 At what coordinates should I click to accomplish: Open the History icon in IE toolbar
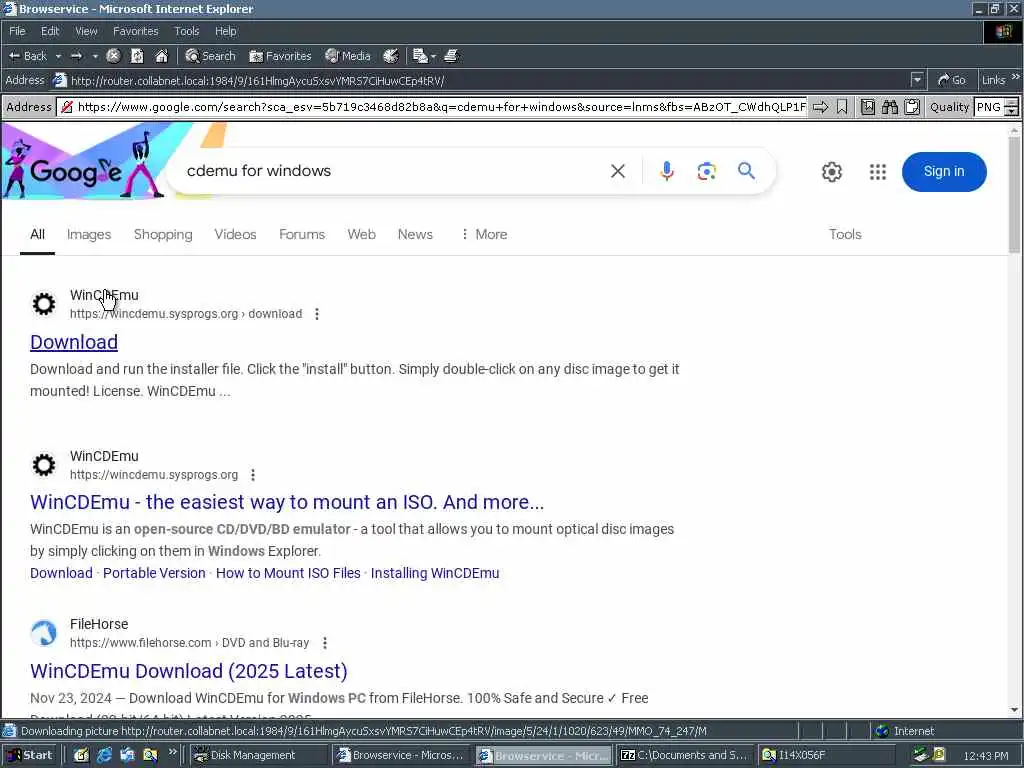pos(391,56)
